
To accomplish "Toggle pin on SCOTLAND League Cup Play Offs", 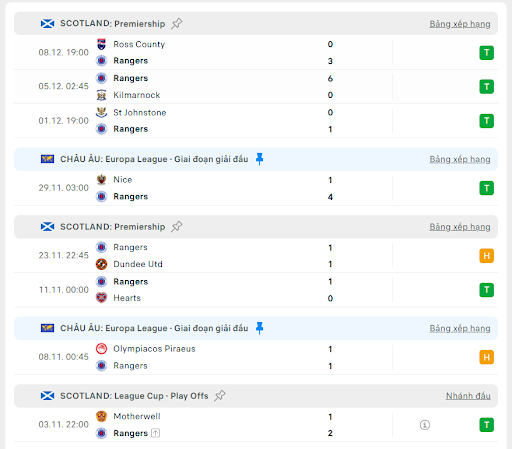I will coord(220,396).
